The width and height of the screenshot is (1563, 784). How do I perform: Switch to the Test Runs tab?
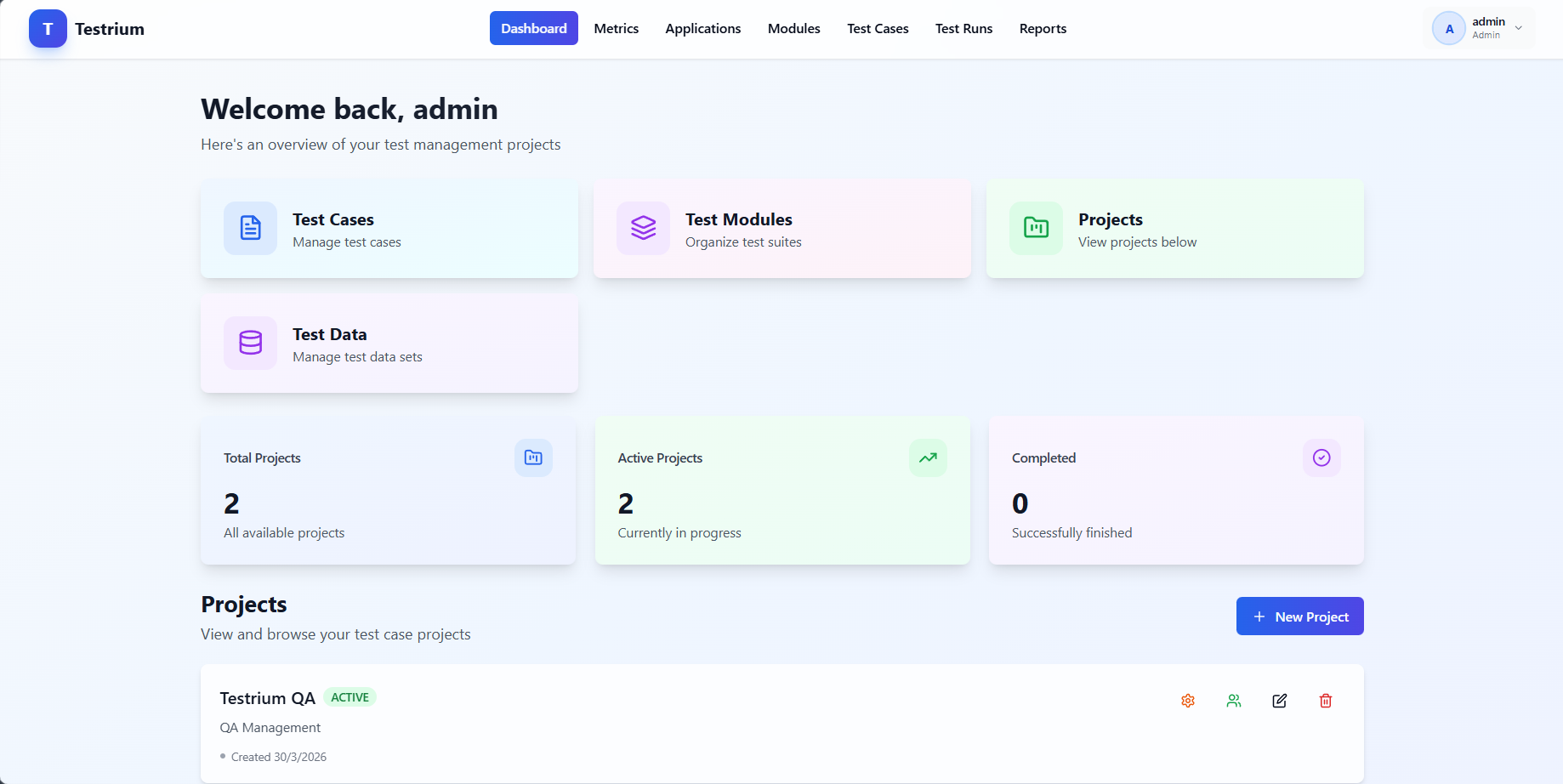pos(963,29)
